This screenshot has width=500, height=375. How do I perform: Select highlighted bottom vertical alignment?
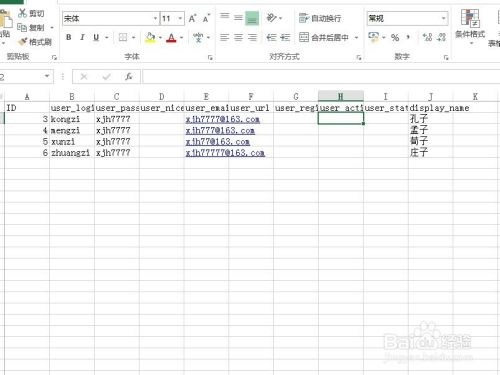coord(252,18)
